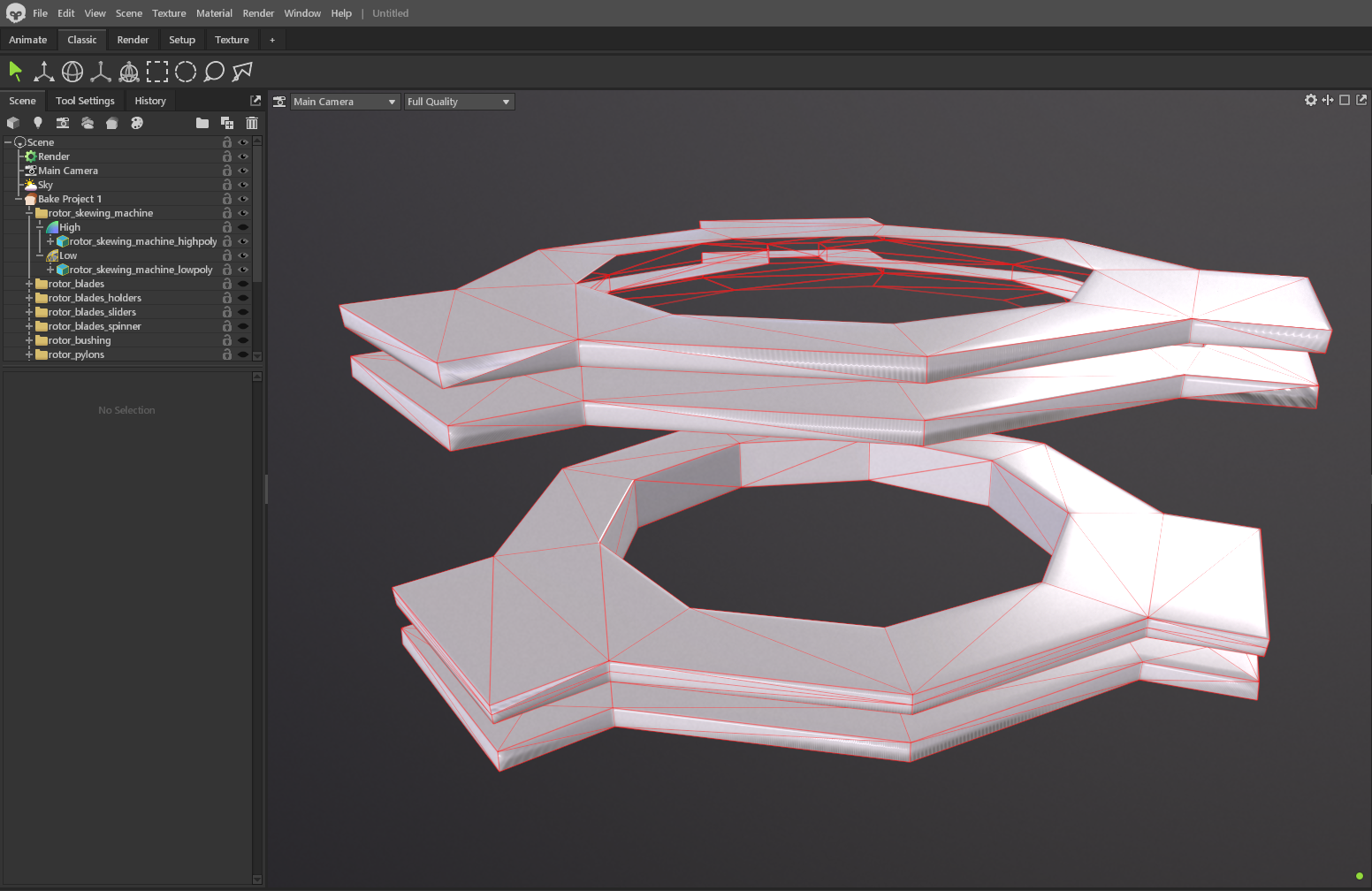Select the Render item in scene tree

pyautogui.click(x=54, y=156)
